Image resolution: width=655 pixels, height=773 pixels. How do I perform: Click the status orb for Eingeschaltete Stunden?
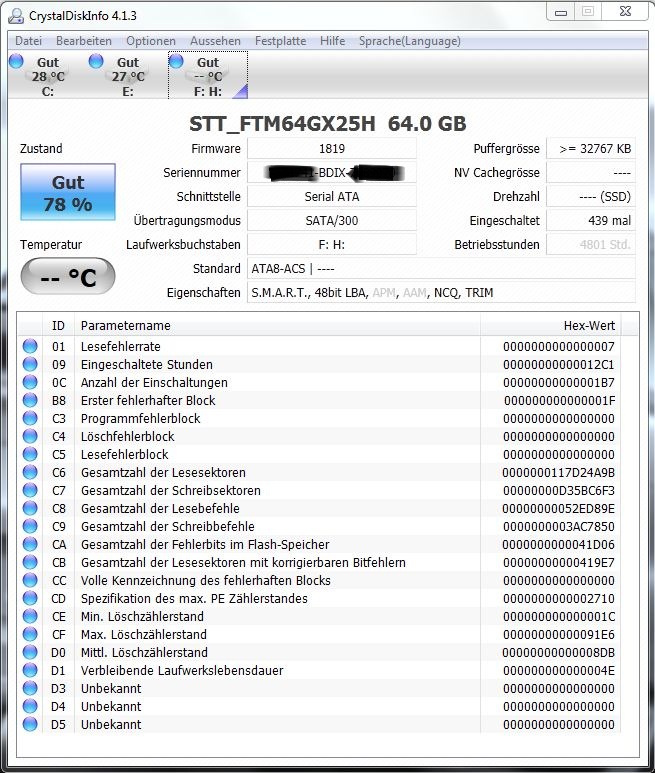[x=30, y=364]
